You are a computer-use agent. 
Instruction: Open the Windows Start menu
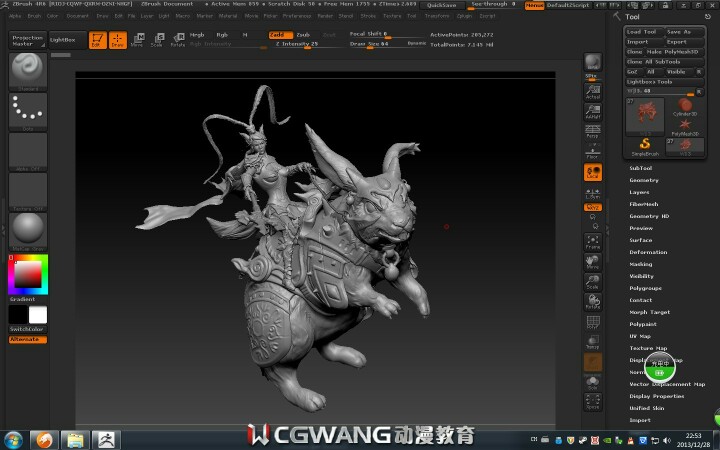click(x=13, y=440)
